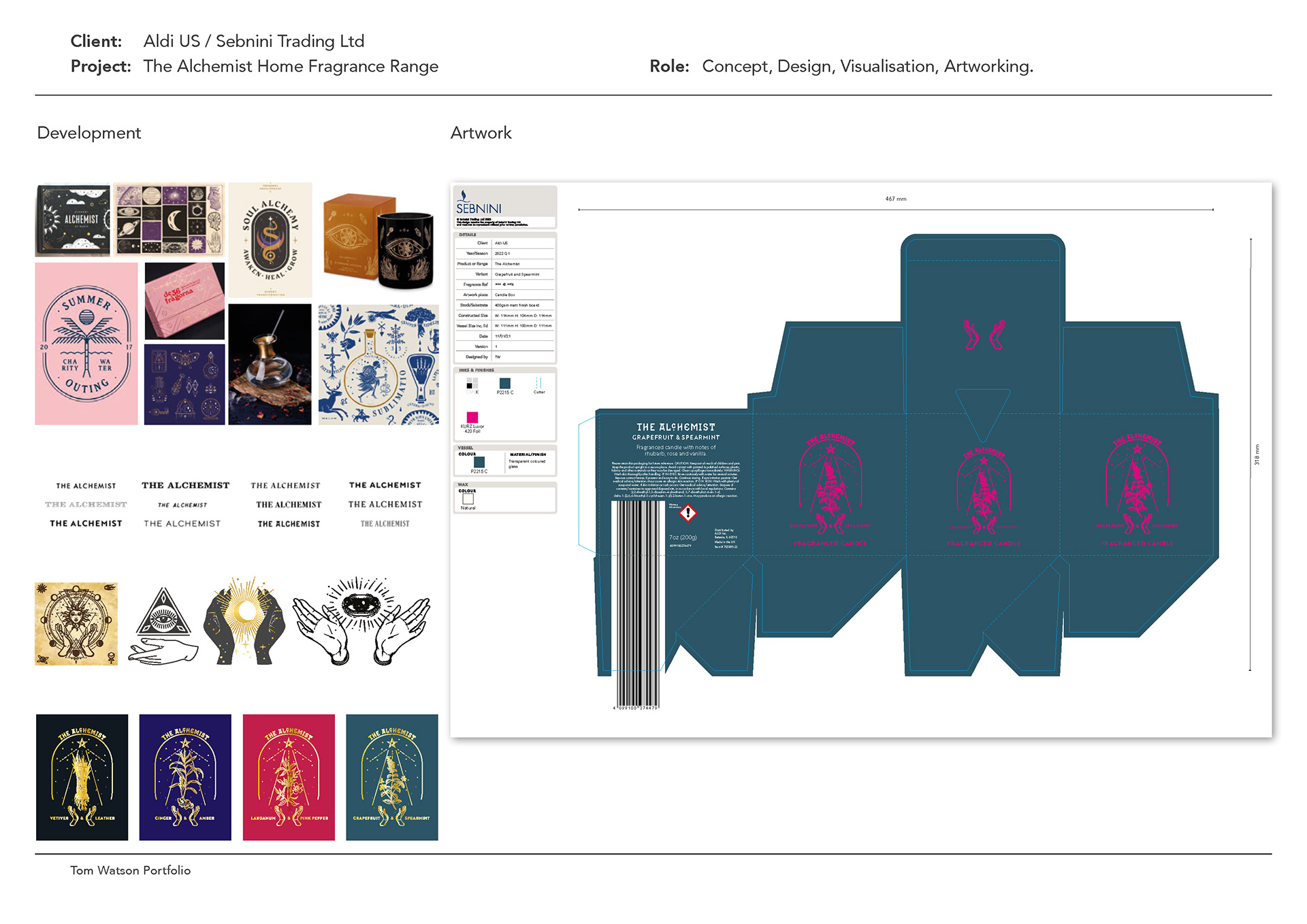Click the pink hands icon on box lid
1307x924 pixels.
pos(983,335)
